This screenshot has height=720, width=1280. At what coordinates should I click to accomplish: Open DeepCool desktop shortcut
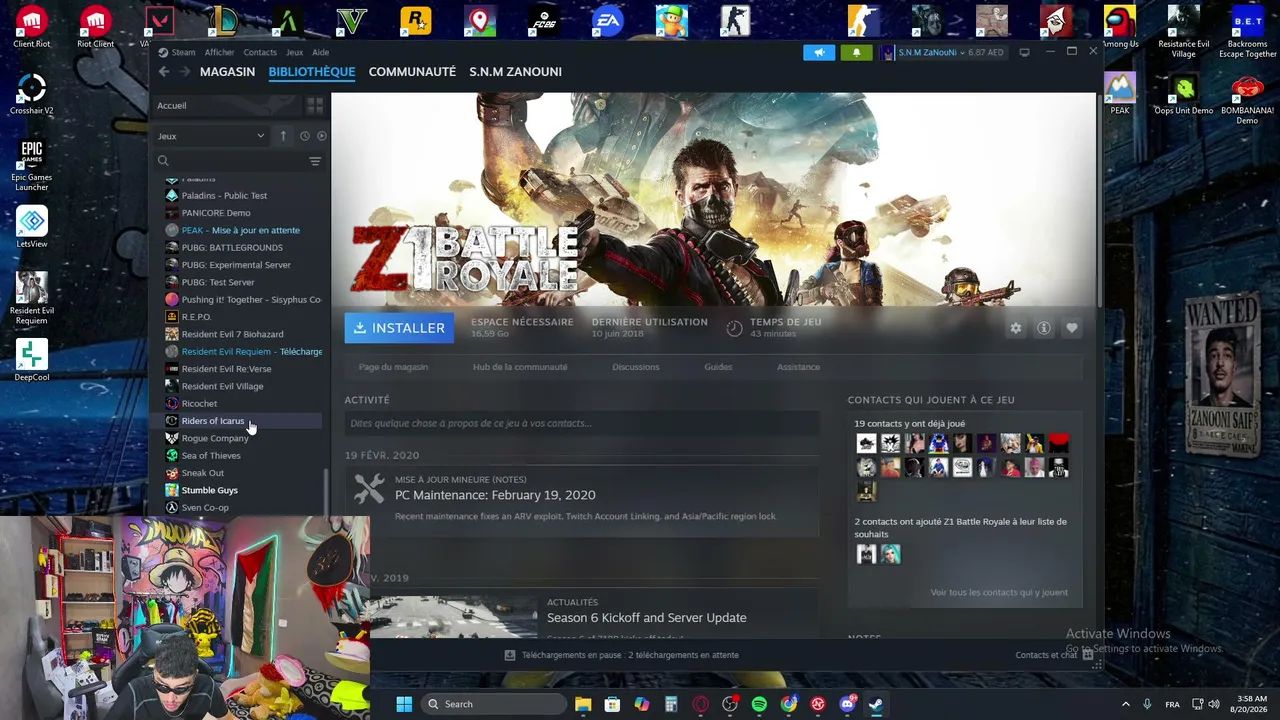pos(32,360)
